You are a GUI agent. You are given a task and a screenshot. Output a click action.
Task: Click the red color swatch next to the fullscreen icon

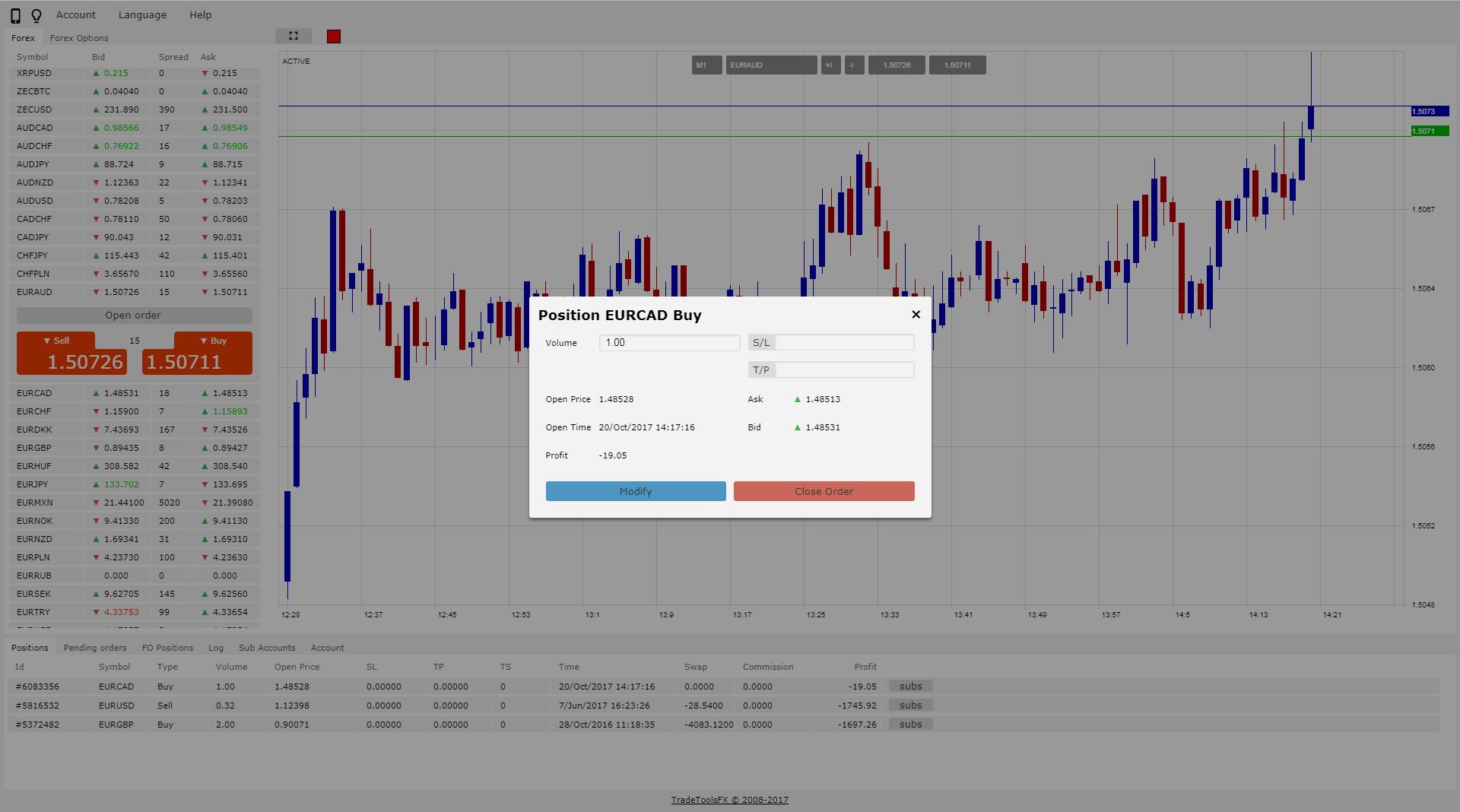tap(333, 35)
